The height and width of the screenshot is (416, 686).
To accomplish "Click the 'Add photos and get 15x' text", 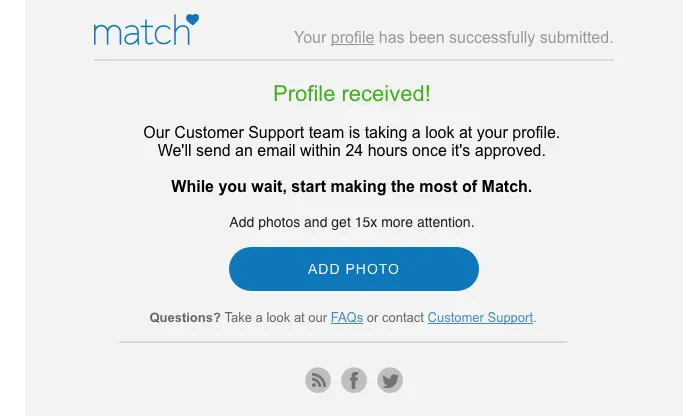I will tap(351, 222).
